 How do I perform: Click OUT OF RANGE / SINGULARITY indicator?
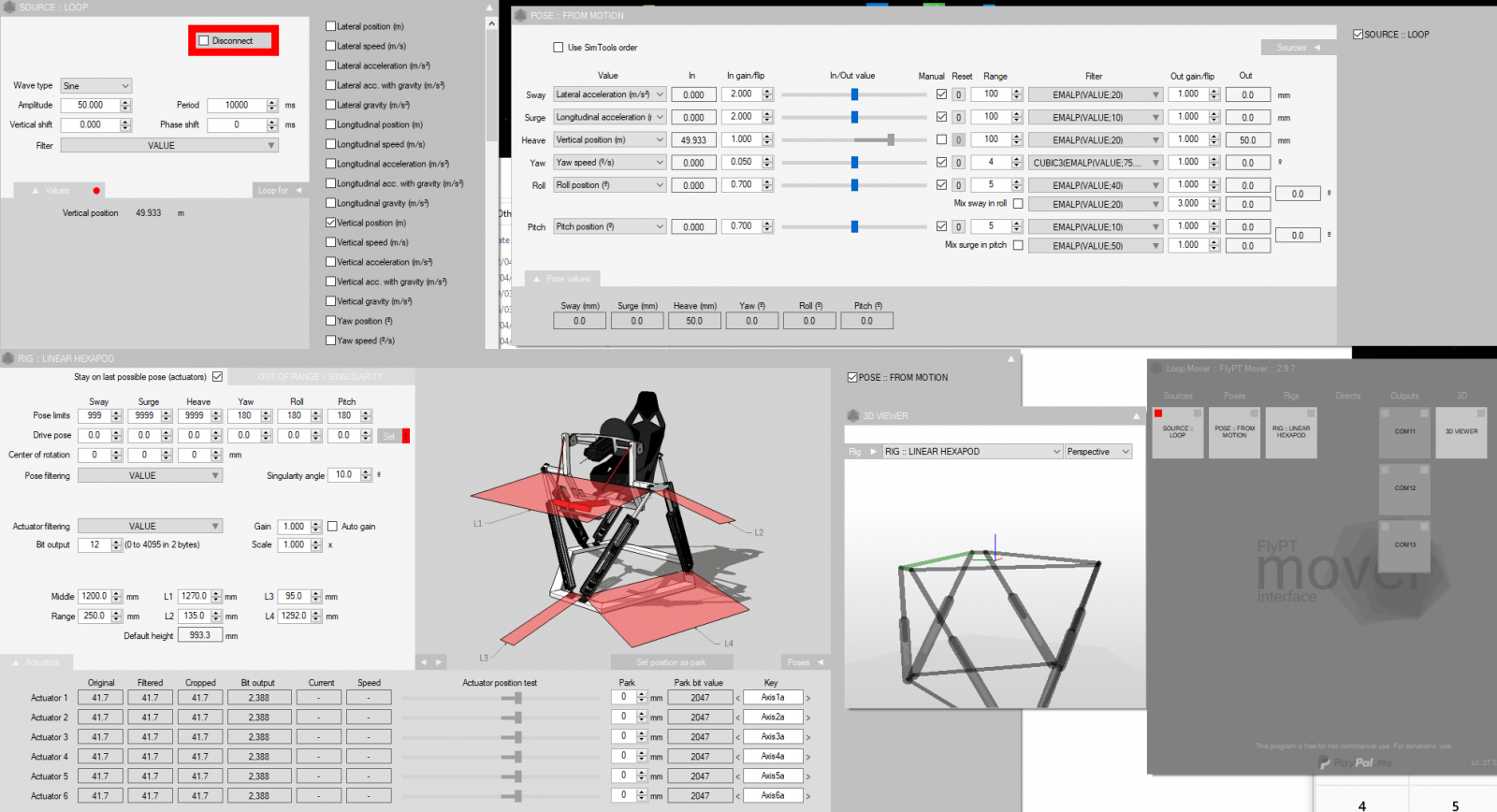coord(320,377)
